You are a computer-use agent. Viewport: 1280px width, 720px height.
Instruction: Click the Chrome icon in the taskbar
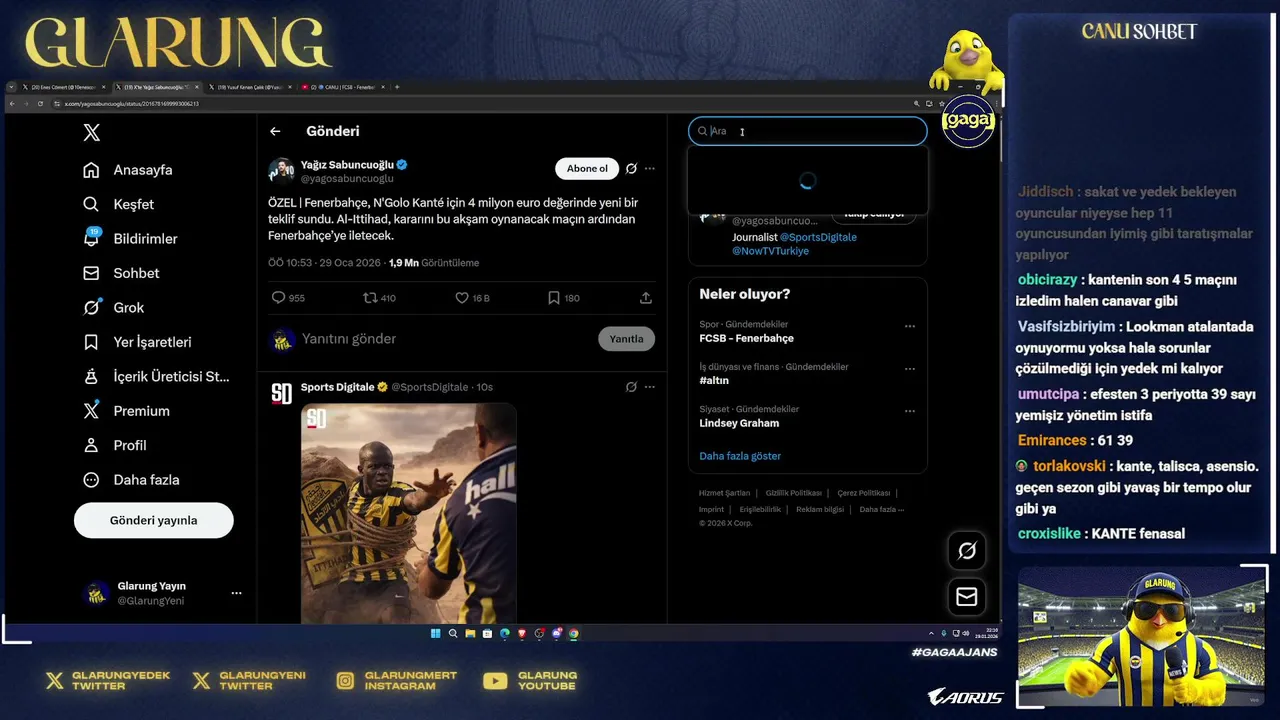(x=573, y=633)
